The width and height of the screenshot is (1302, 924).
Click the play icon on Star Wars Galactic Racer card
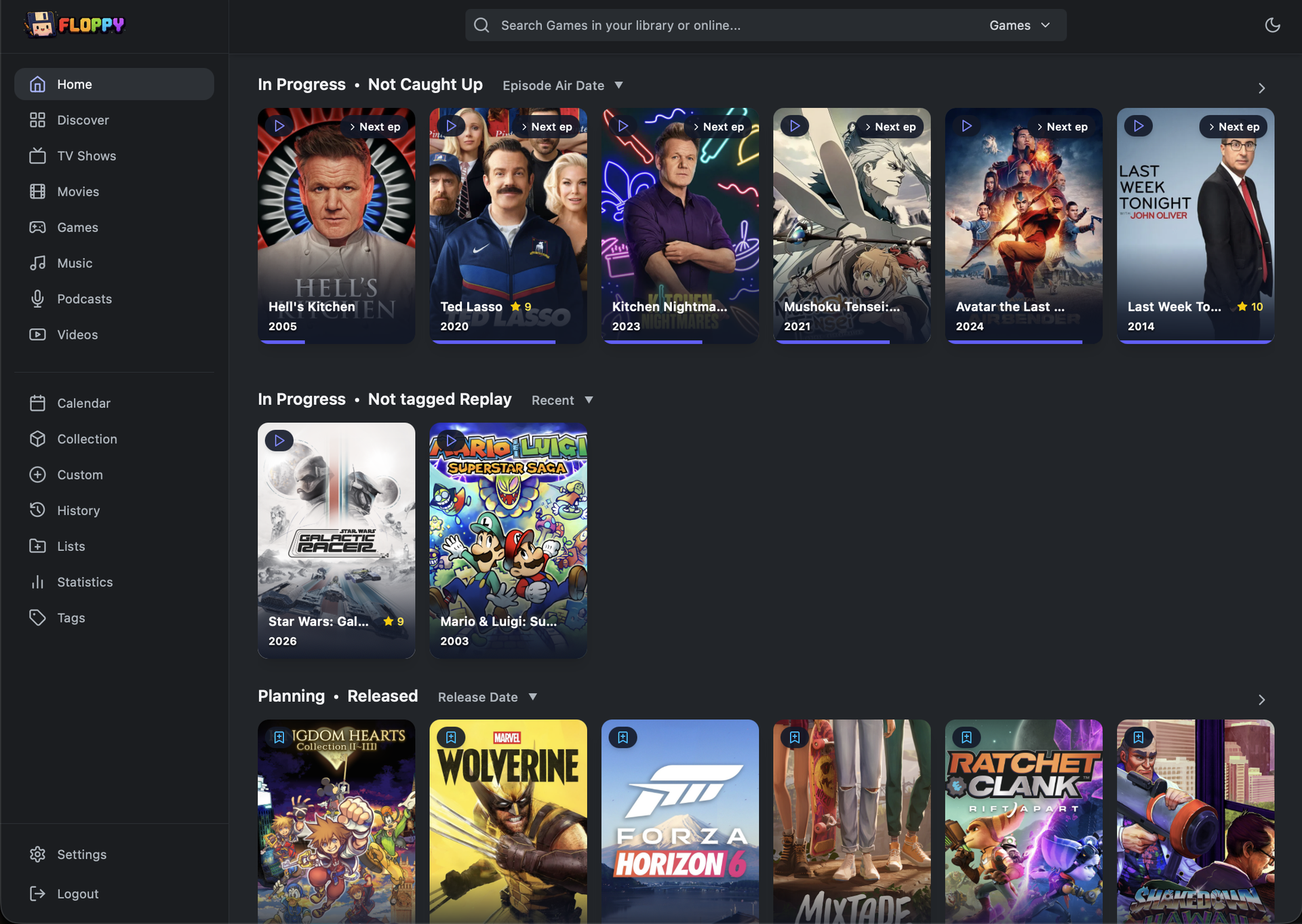(x=279, y=441)
